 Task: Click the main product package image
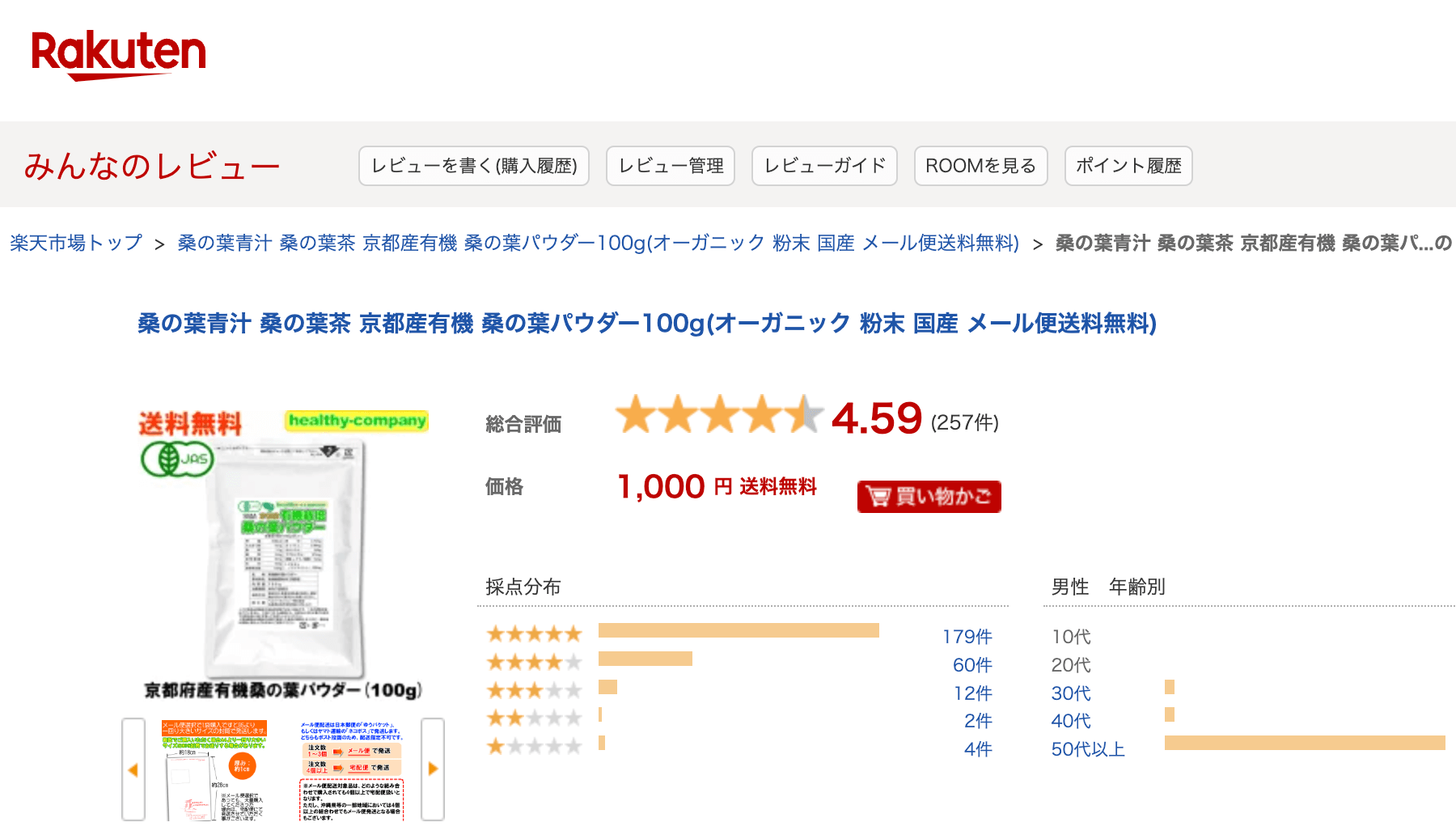283,558
